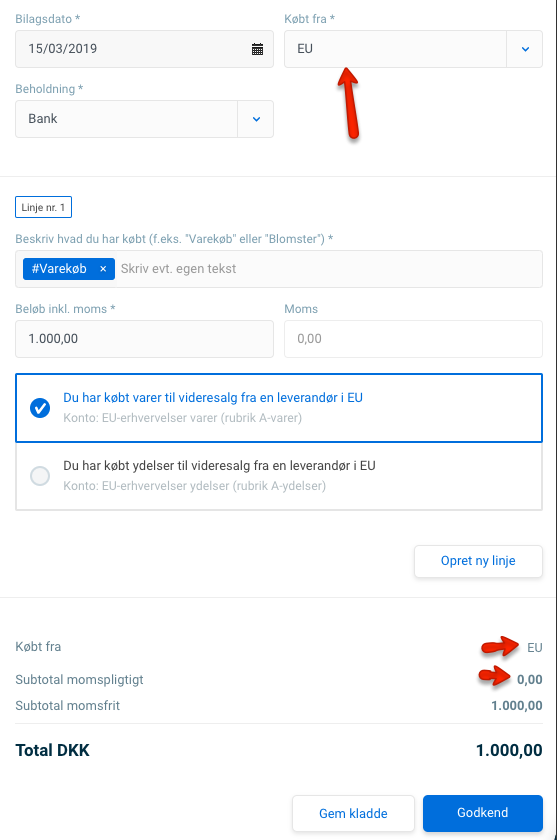Click the Linje nr. 1 label
557x840 pixels.
(x=43, y=207)
